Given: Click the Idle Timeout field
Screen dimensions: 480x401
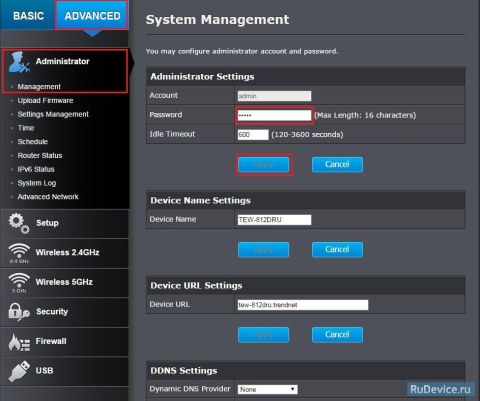Looking at the screenshot, I should coord(253,135).
